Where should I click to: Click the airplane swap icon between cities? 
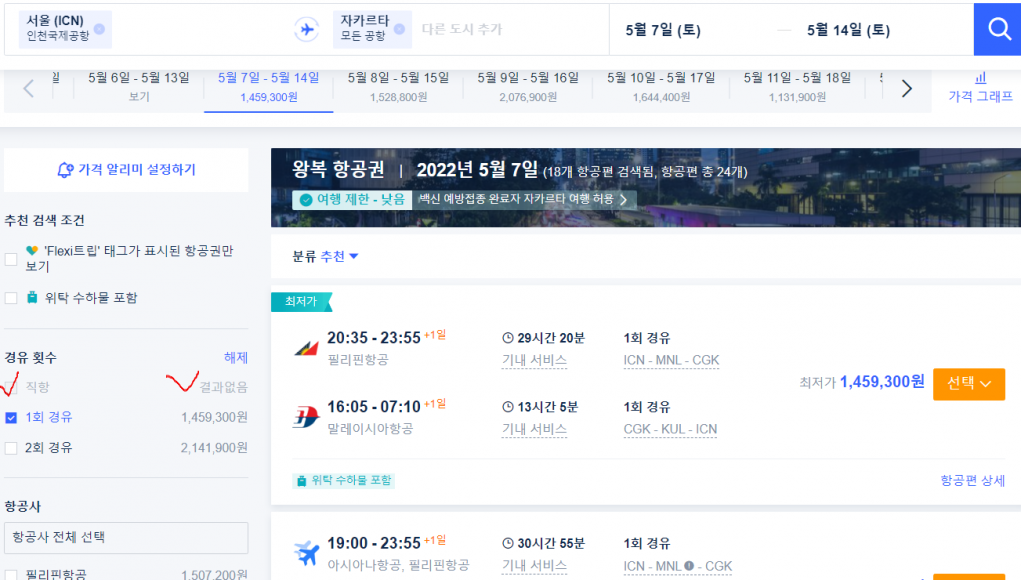306,30
